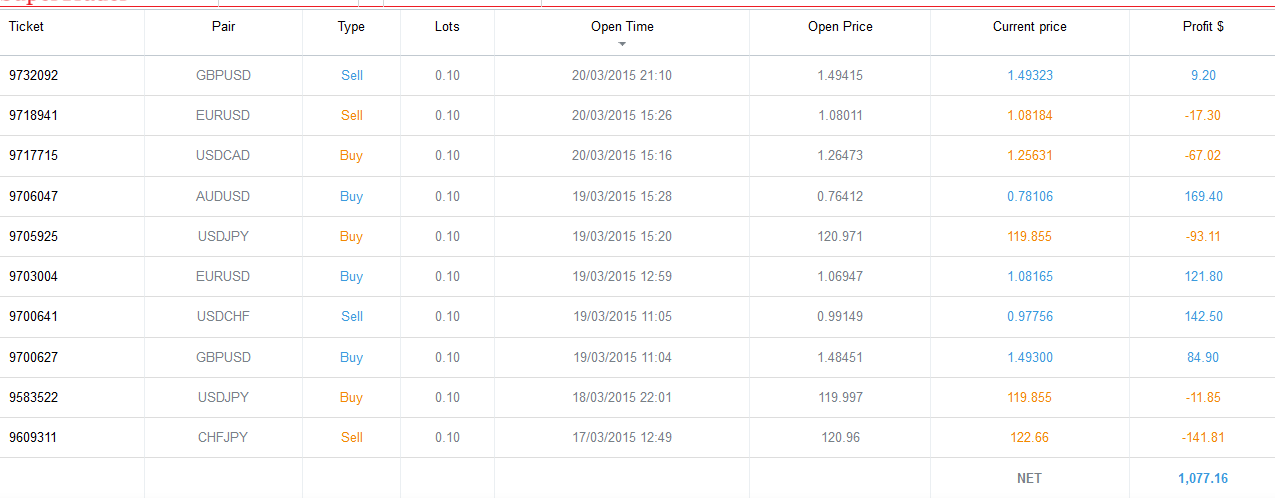Click current price 1.49323
The height and width of the screenshot is (498, 1275).
[x=1029, y=75]
